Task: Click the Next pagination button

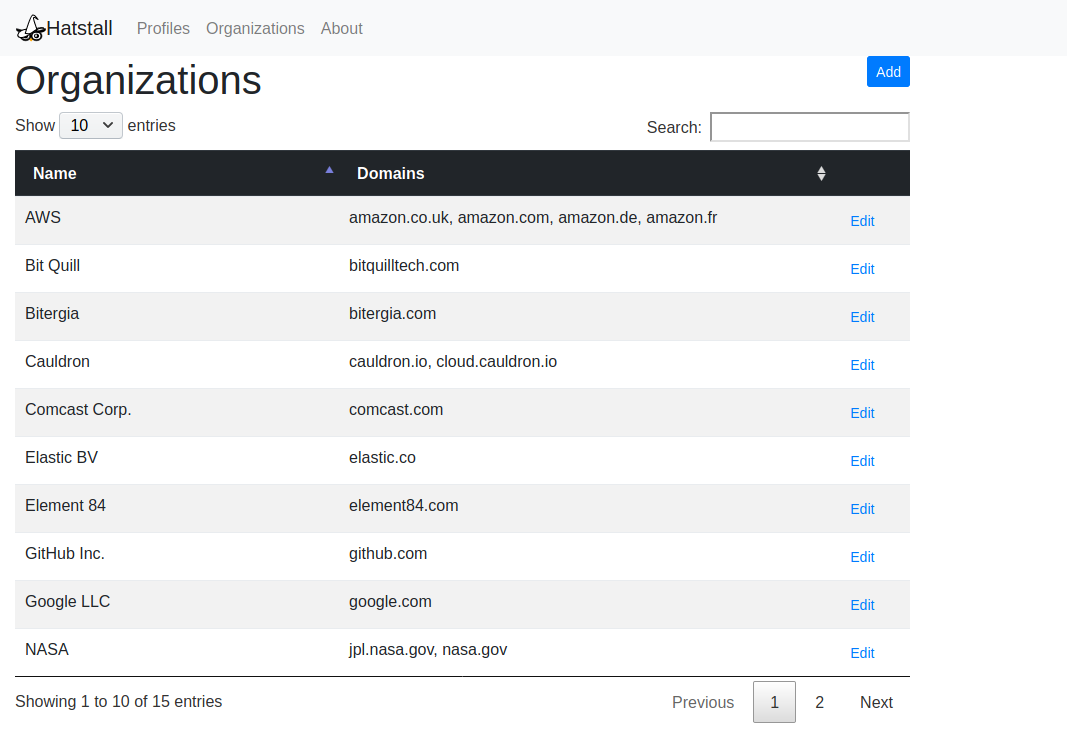Action: [x=876, y=702]
